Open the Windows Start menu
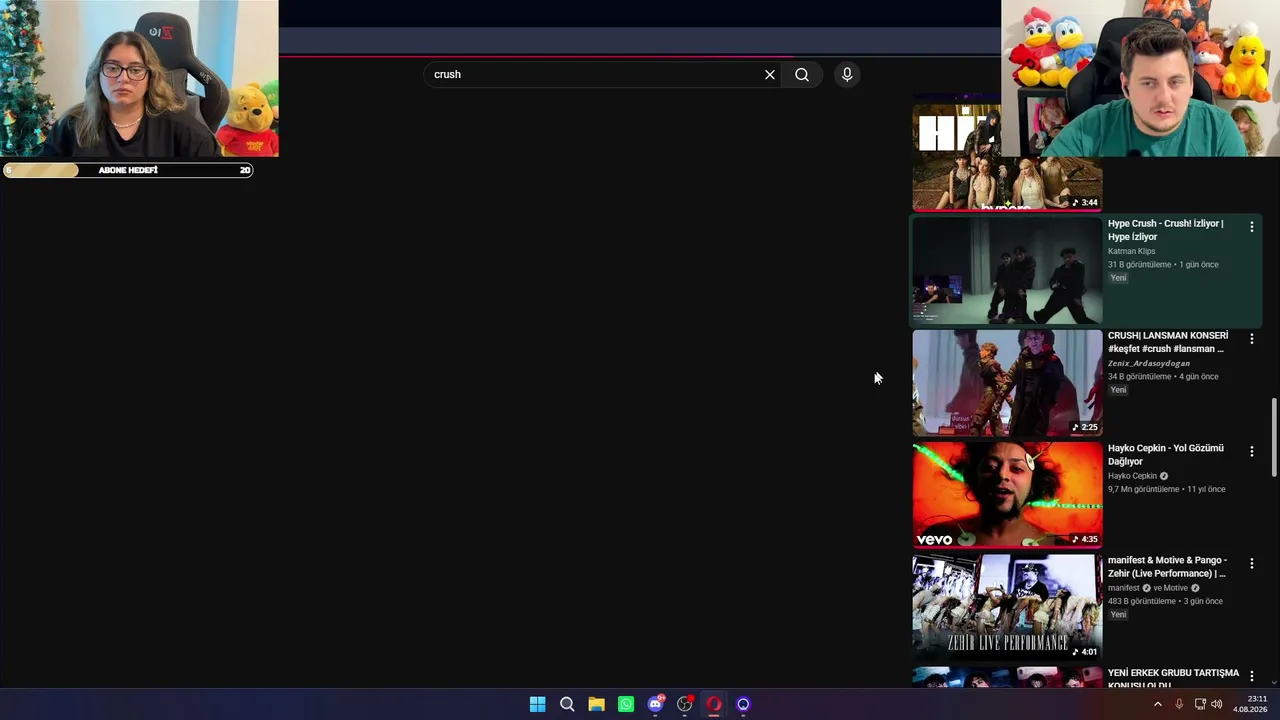This screenshot has width=1280, height=720. pyautogui.click(x=537, y=704)
